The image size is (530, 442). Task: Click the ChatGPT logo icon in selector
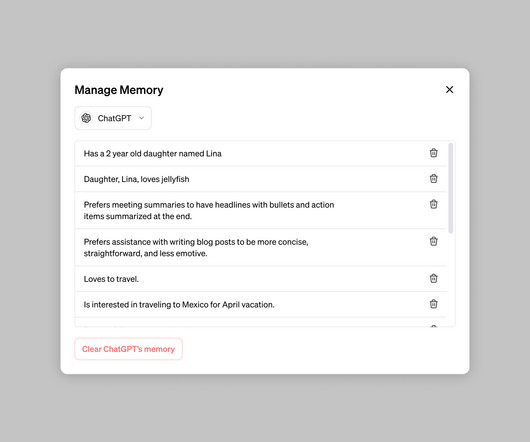[86, 118]
